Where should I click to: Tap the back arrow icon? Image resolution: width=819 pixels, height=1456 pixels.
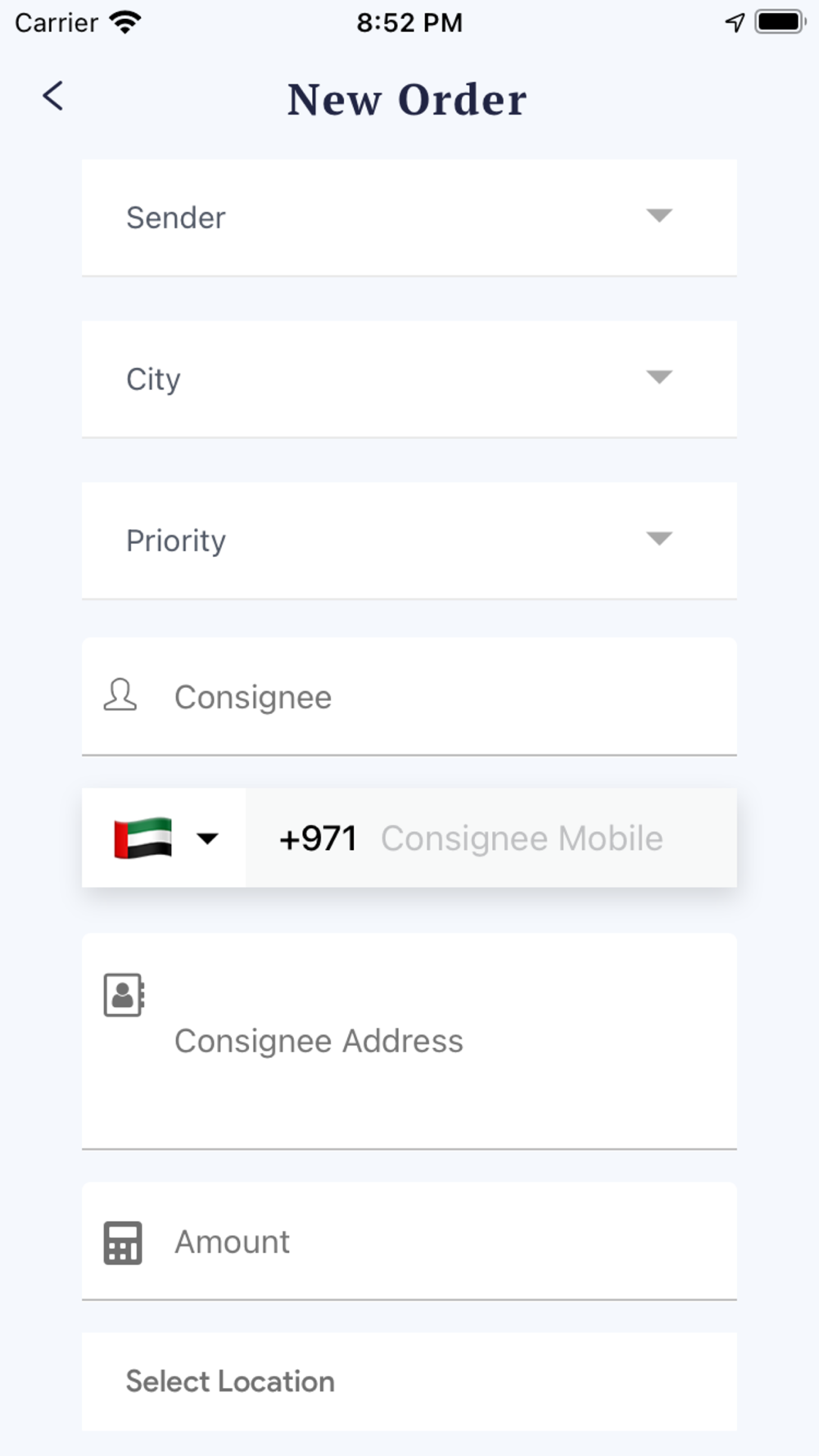pos(53,97)
